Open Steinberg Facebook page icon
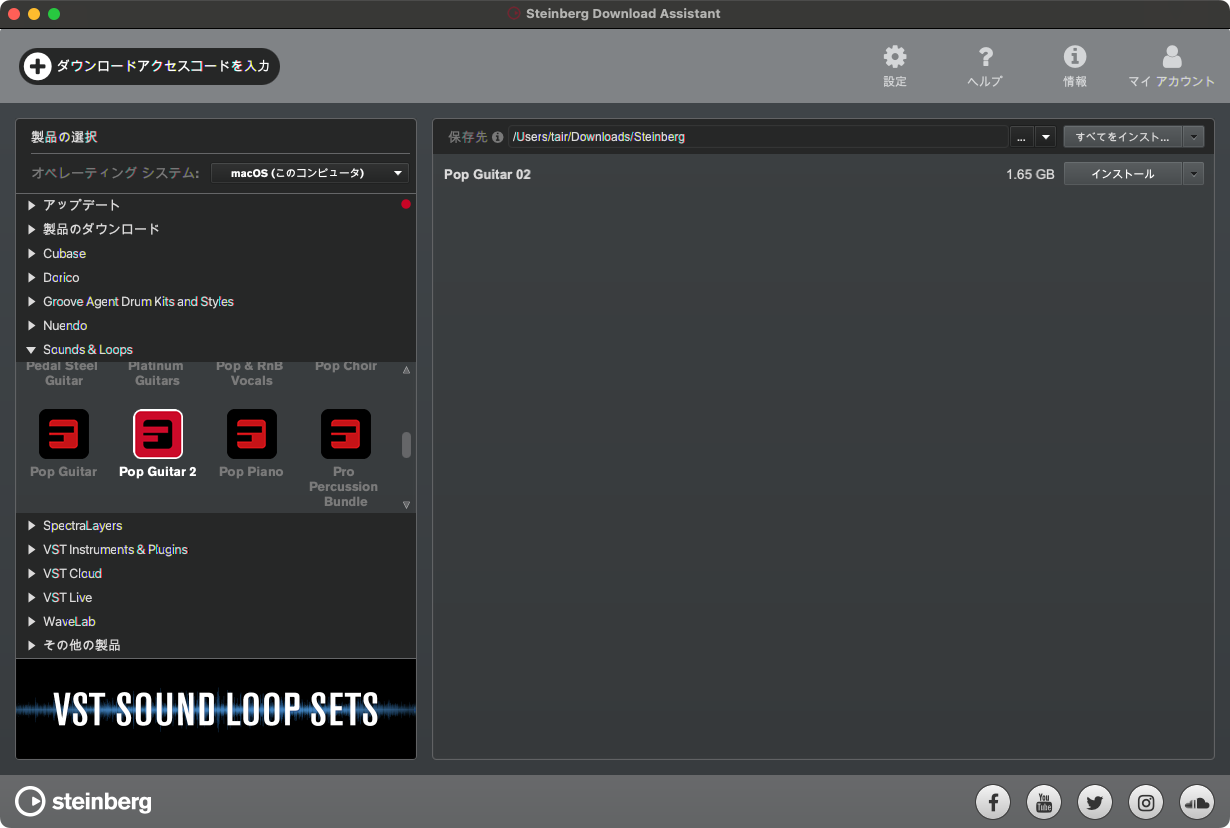 click(x=993, y=801)
